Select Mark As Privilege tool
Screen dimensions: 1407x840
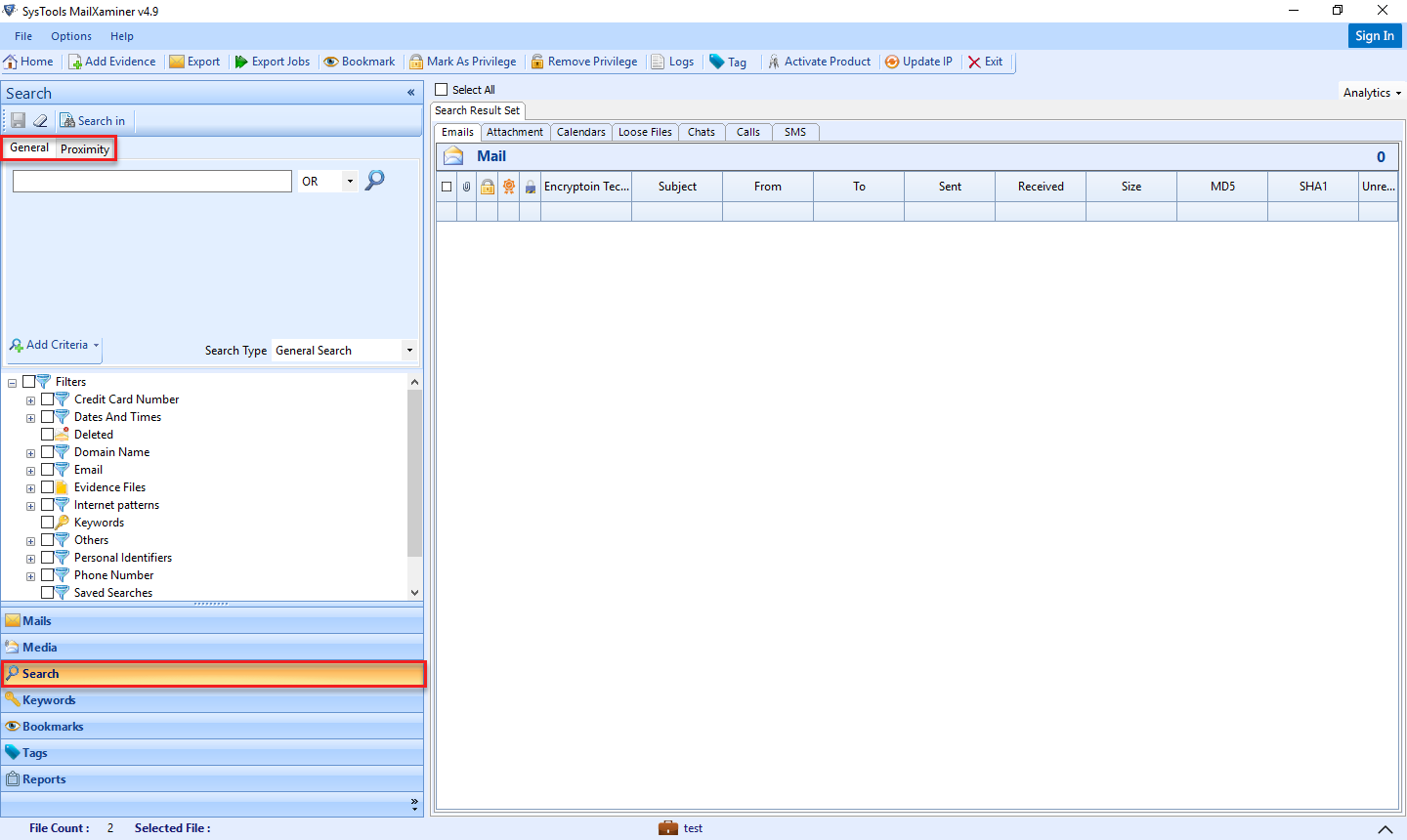pyautogui.click(x=463, y=62)
